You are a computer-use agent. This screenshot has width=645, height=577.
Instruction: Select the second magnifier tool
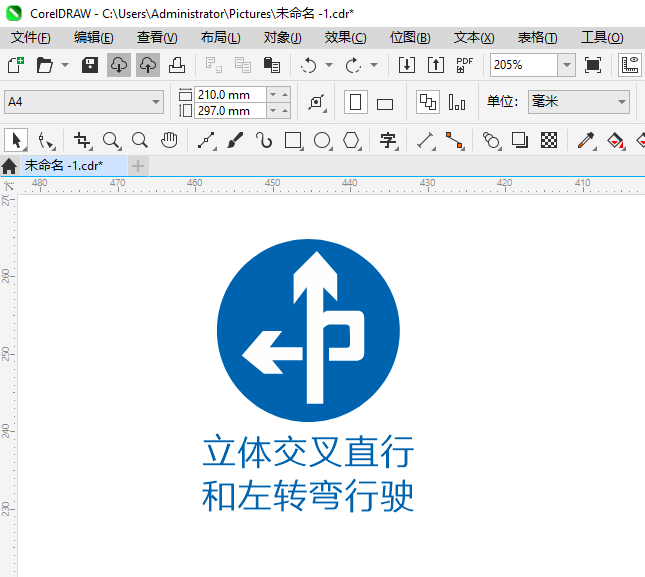click(x=140, y=141)
